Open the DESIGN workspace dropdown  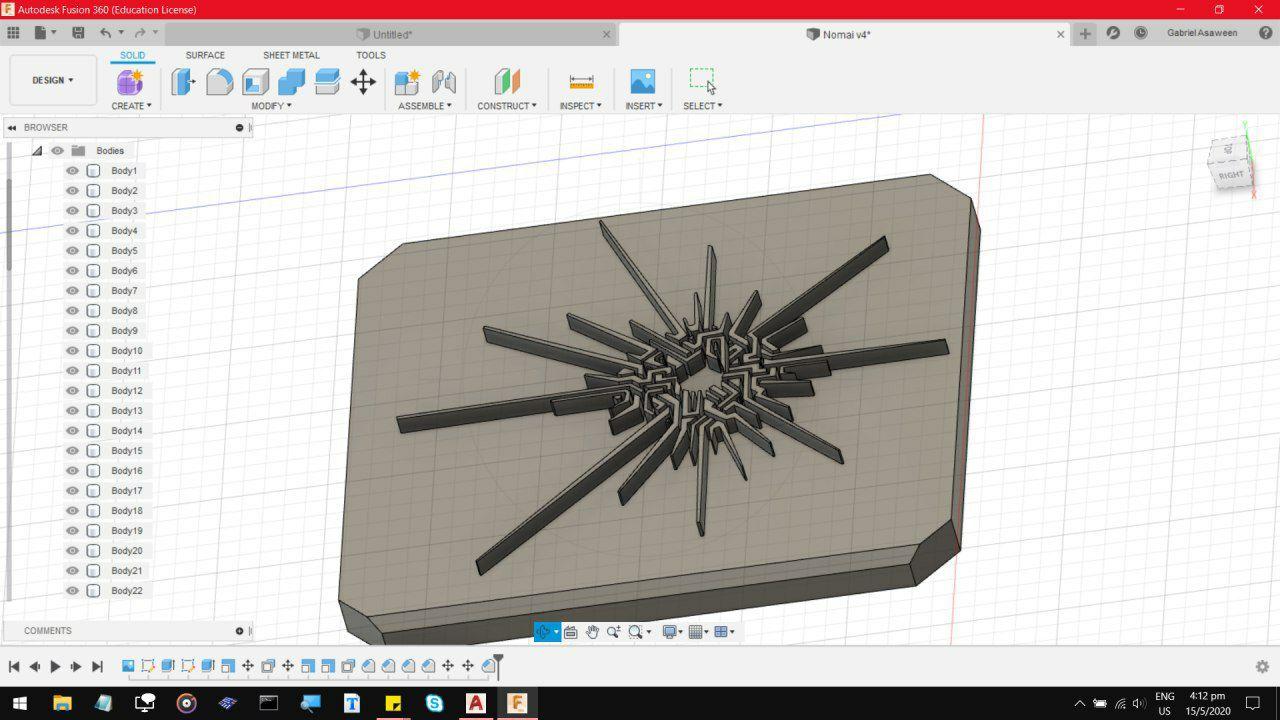[x=53, y=80]
